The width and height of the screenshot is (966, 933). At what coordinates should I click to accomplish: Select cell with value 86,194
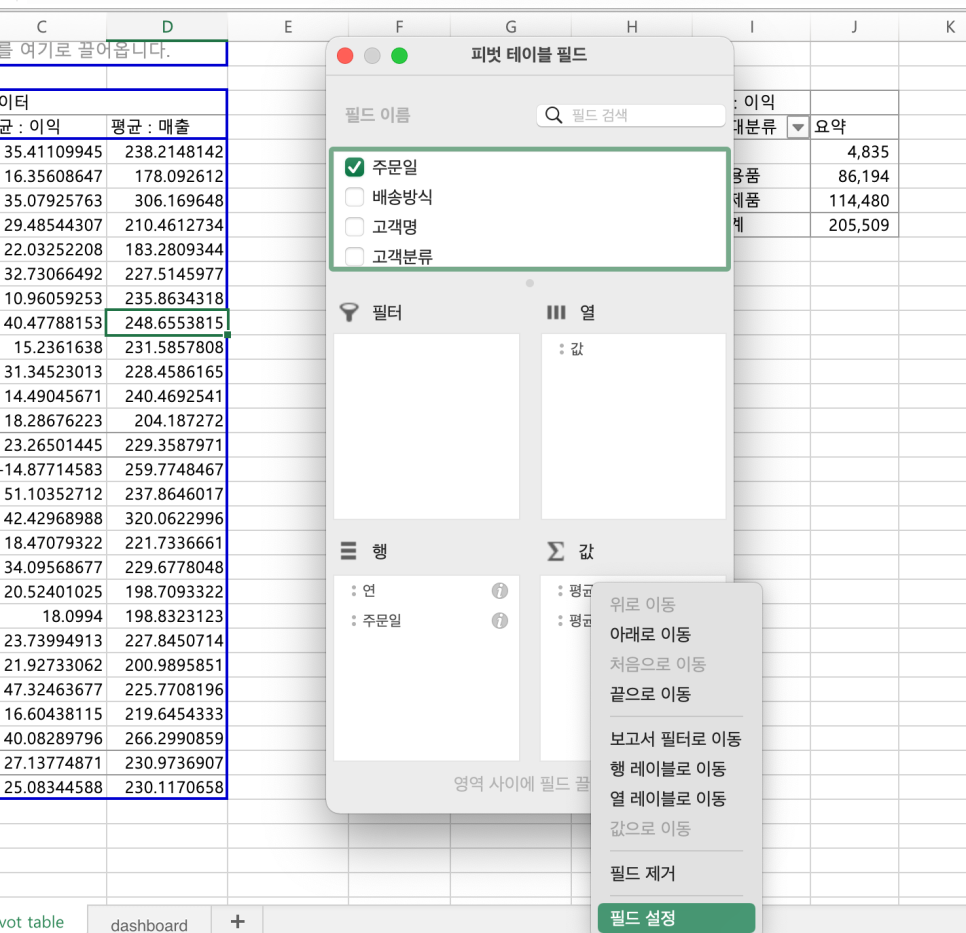(854, 176)
